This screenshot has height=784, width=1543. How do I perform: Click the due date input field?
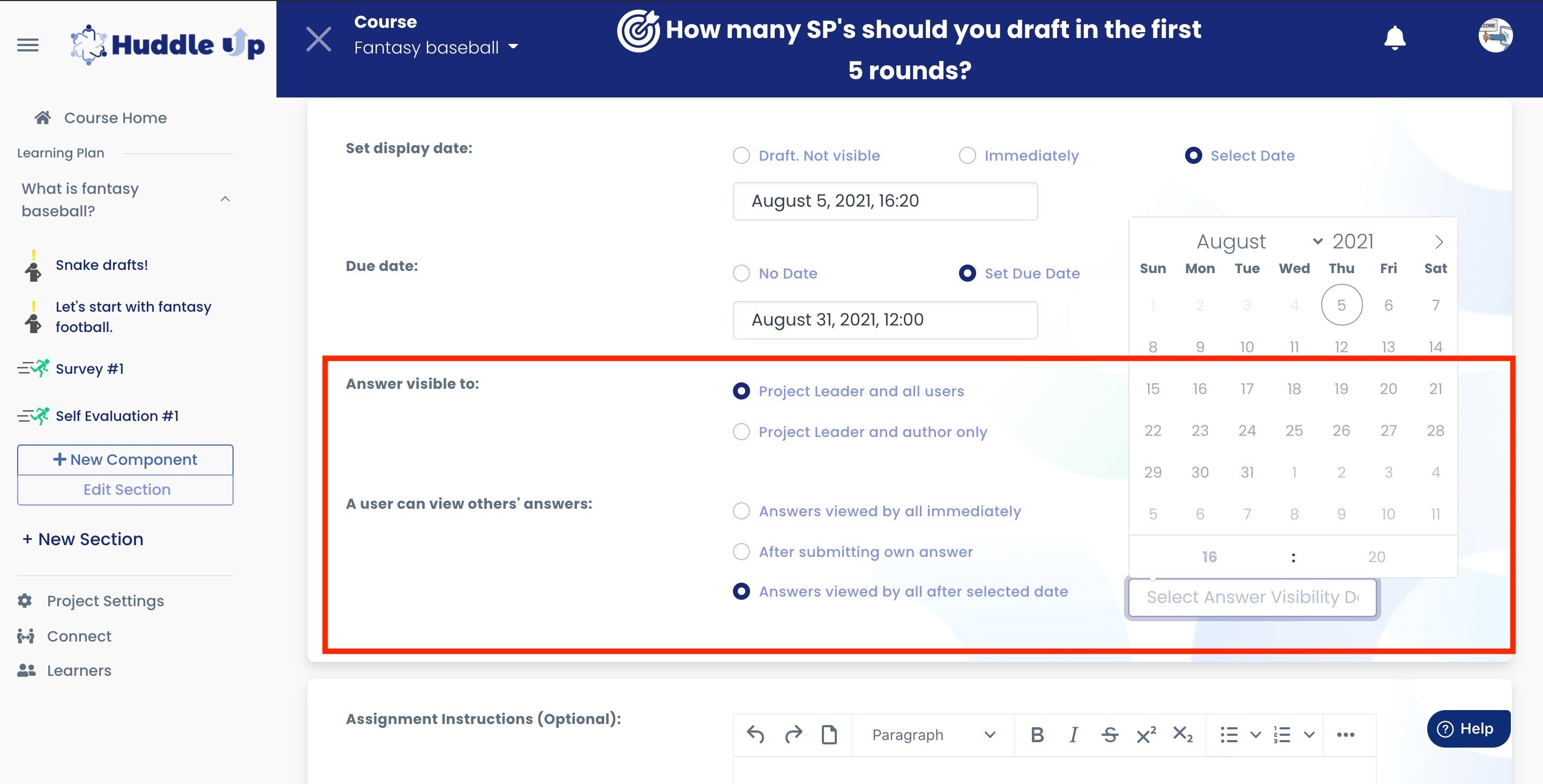coord(885,319)
